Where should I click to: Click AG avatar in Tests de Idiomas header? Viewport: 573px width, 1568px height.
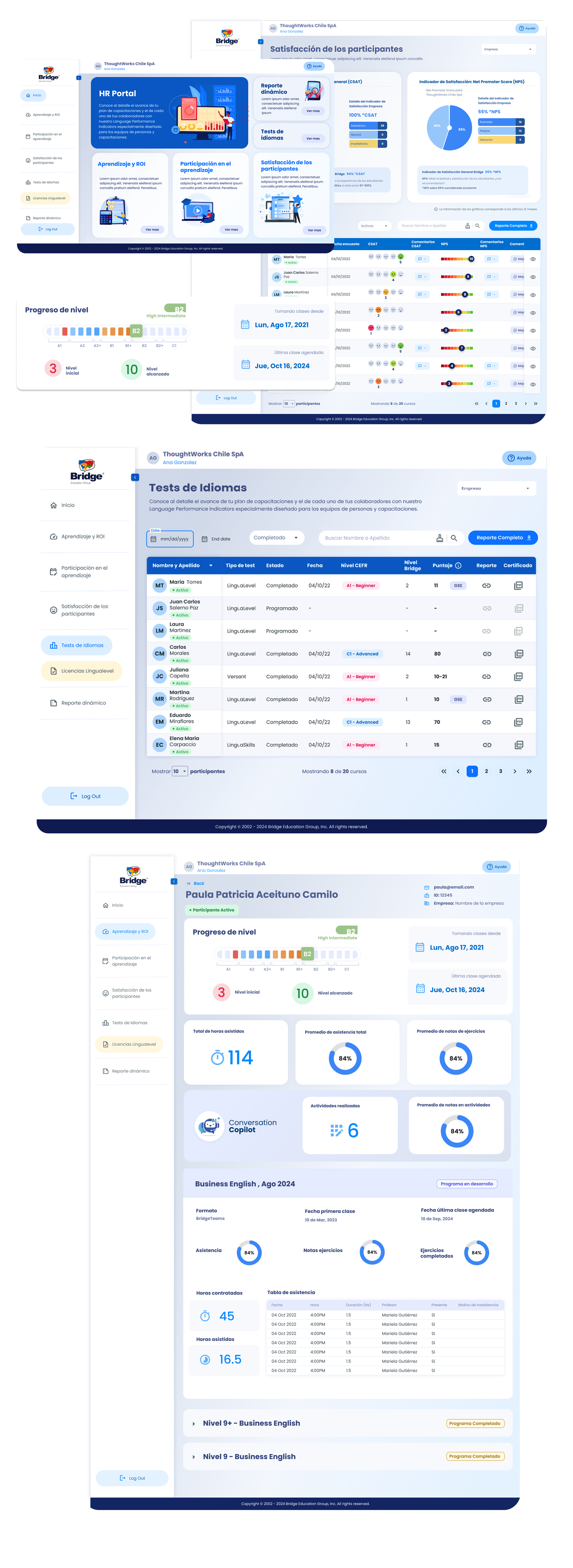(153, 458)
